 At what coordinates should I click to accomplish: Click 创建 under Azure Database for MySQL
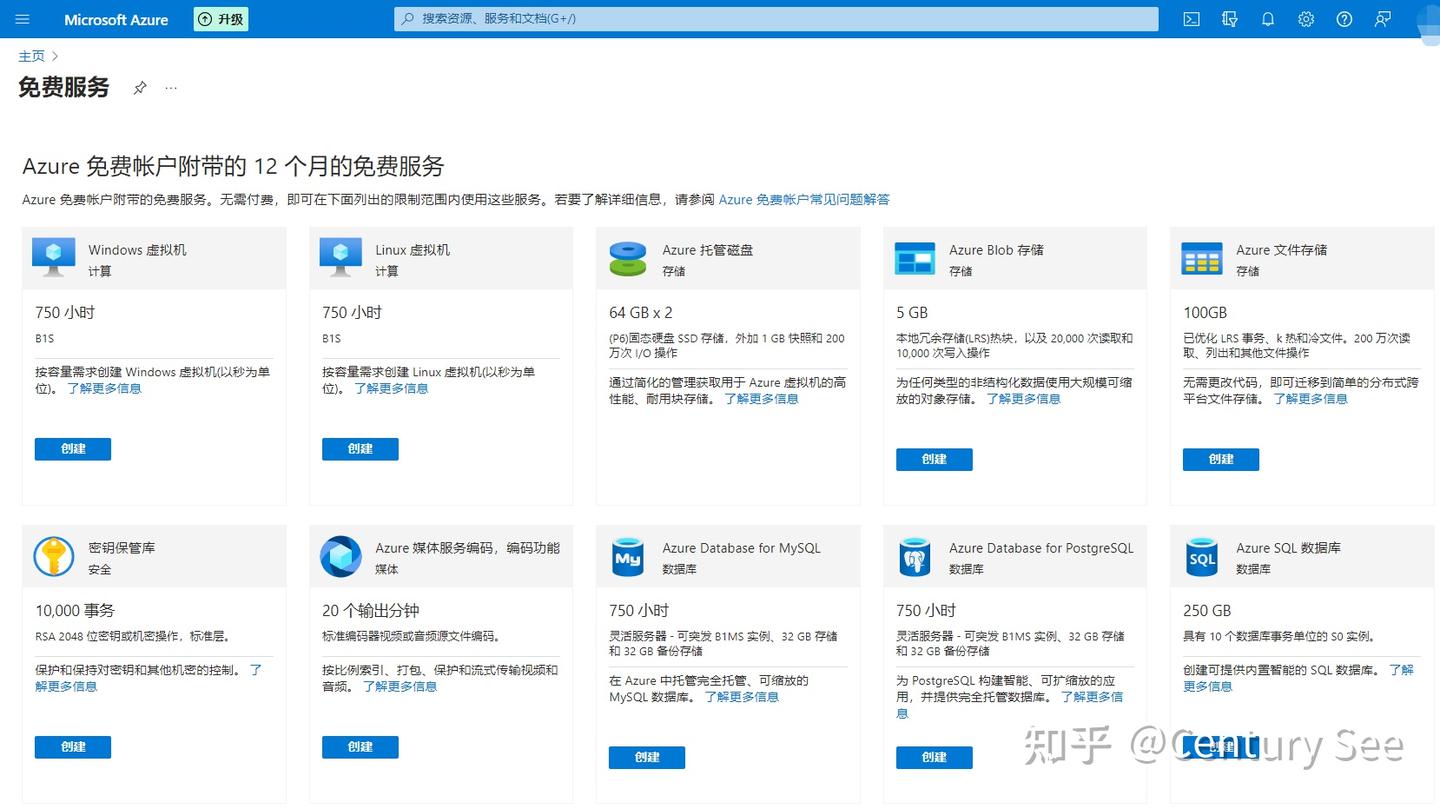[x=647, y=757]
